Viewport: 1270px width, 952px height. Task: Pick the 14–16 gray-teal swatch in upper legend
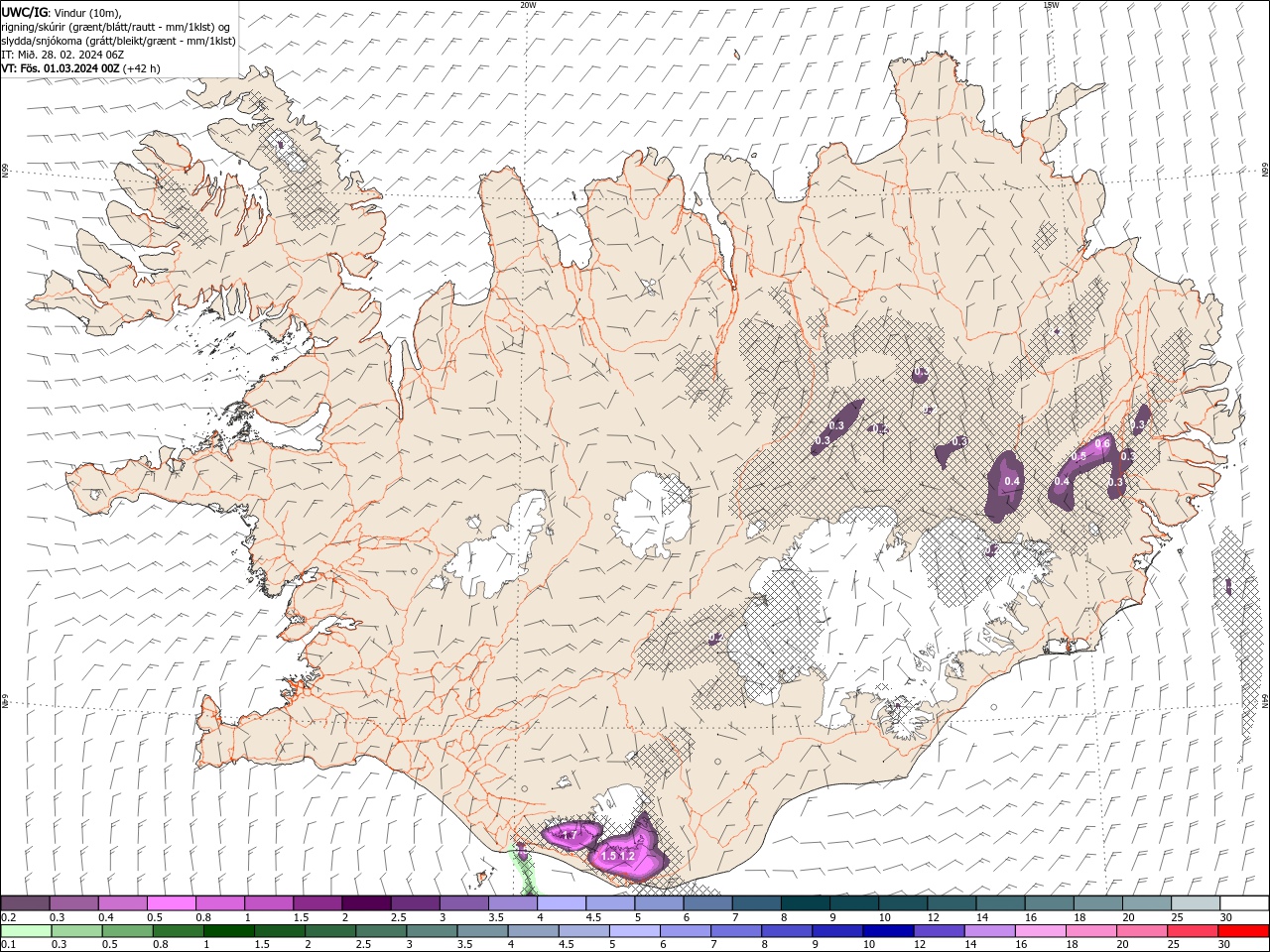(1001, 903)
